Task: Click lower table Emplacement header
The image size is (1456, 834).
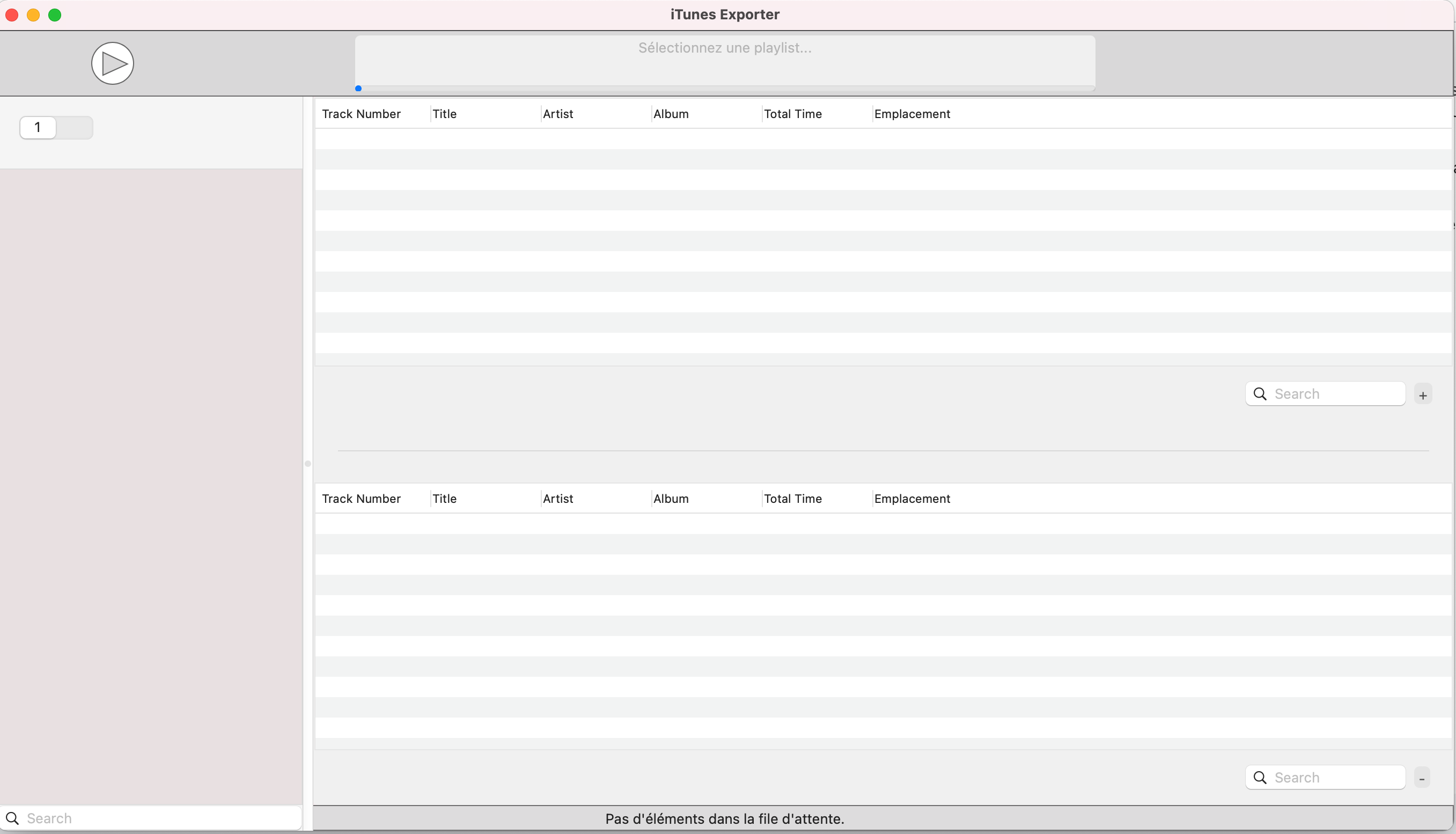Action: click(x=912, y=499)
